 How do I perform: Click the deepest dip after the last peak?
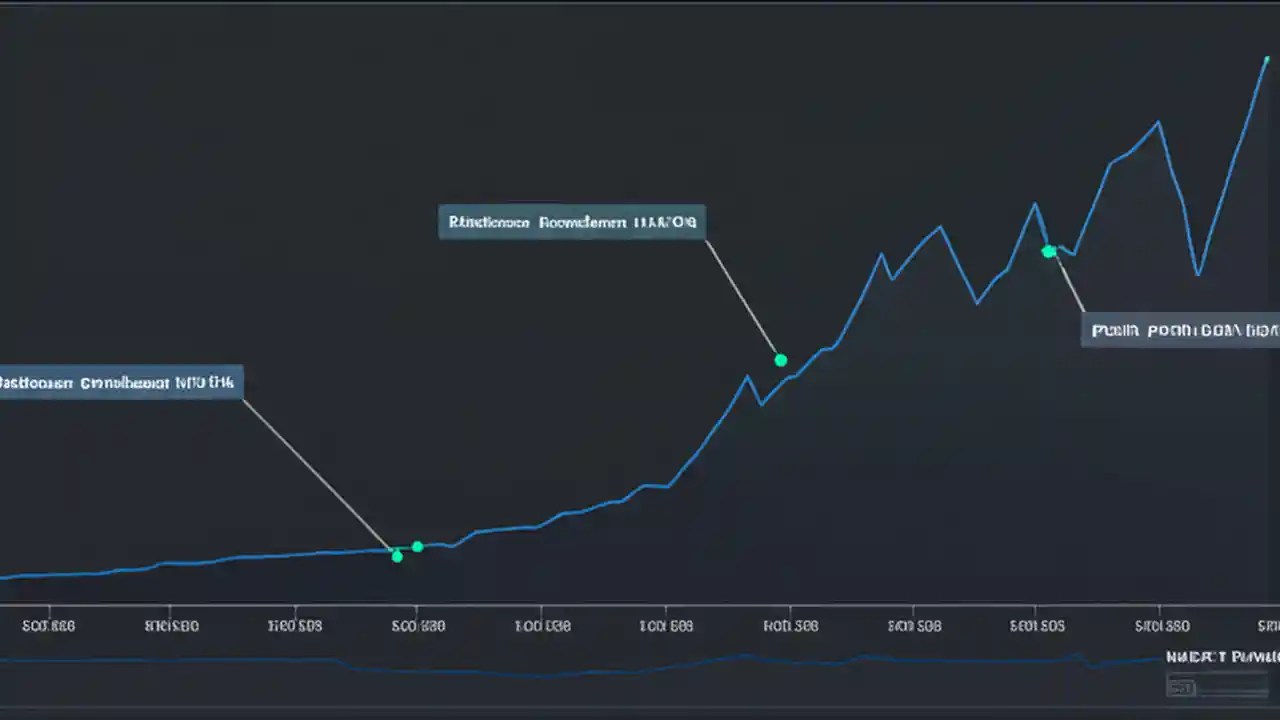(x=1198, y=273)
